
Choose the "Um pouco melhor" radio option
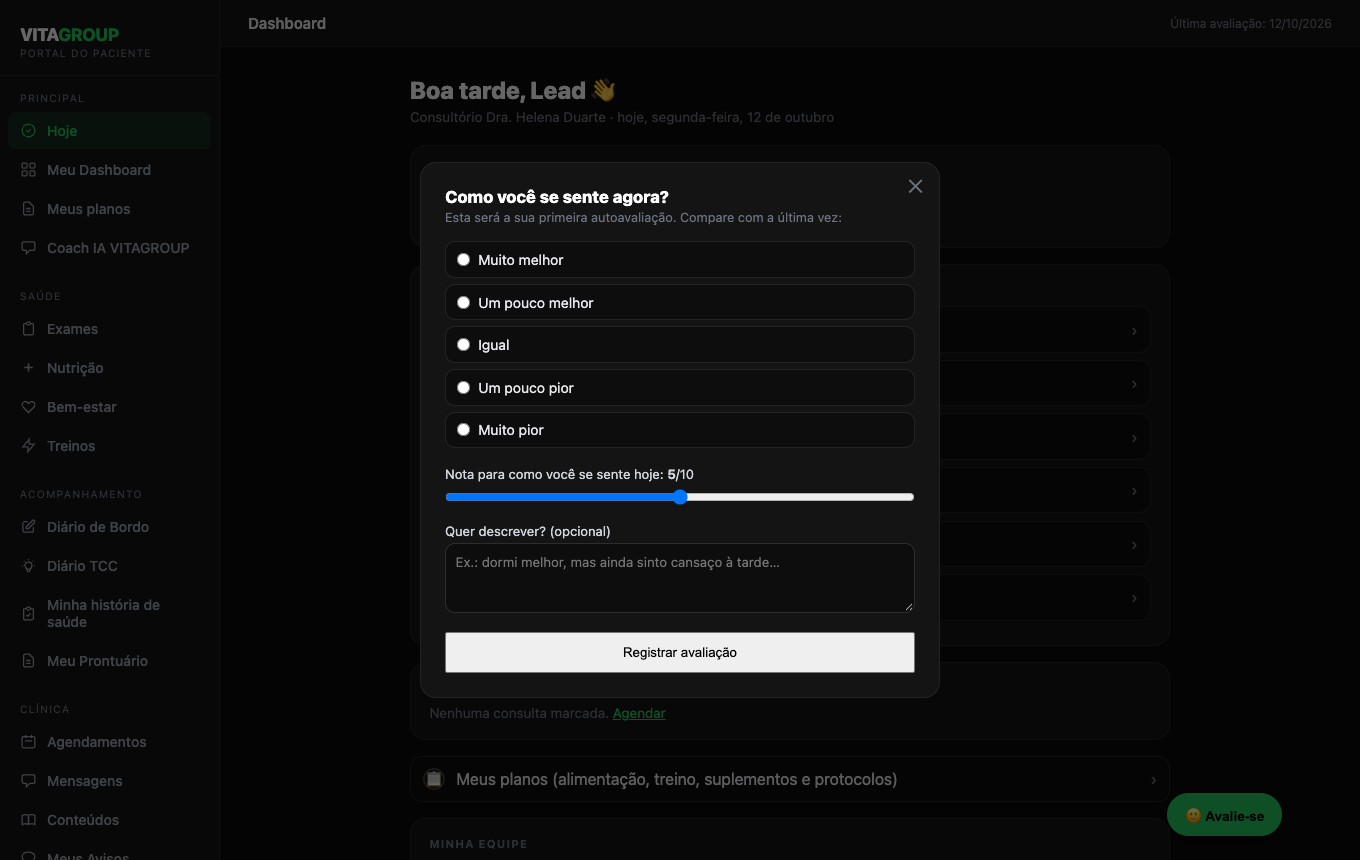[463, 303]
